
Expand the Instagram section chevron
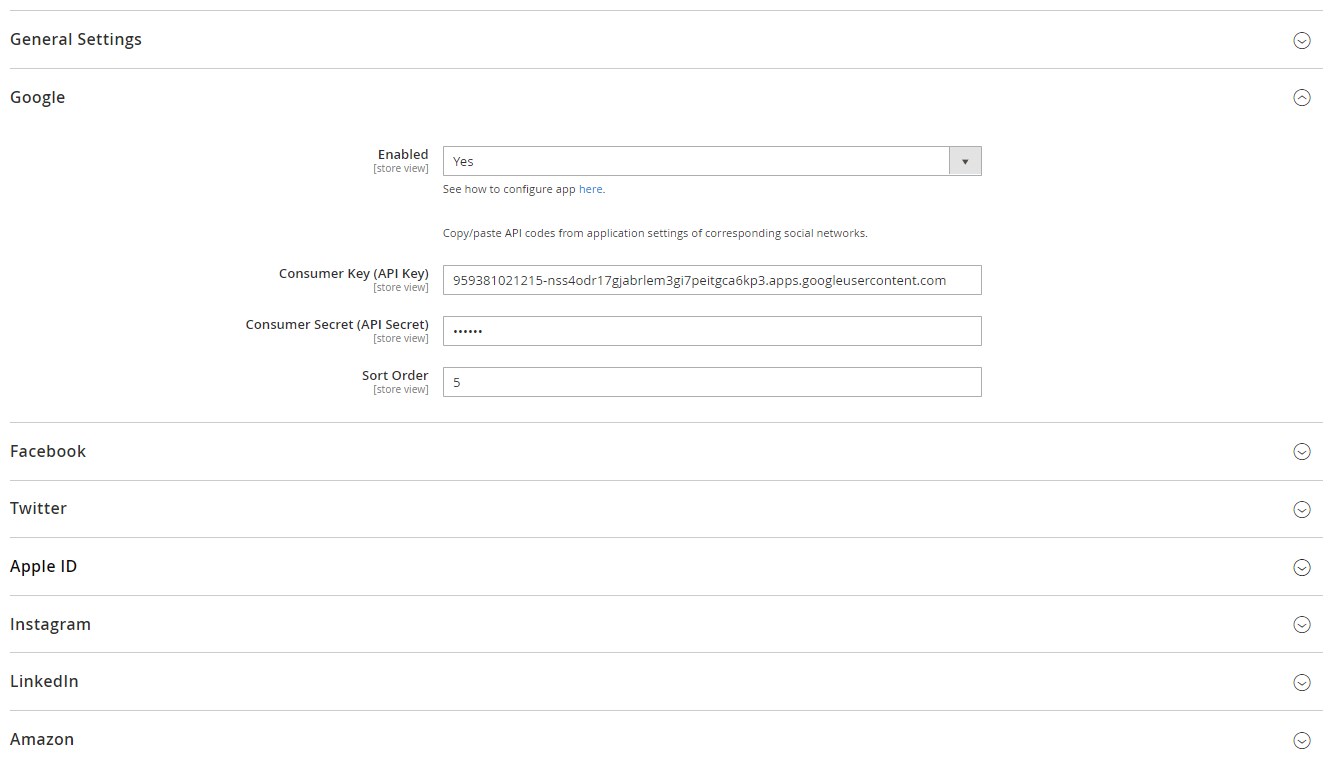(1301, 625)
